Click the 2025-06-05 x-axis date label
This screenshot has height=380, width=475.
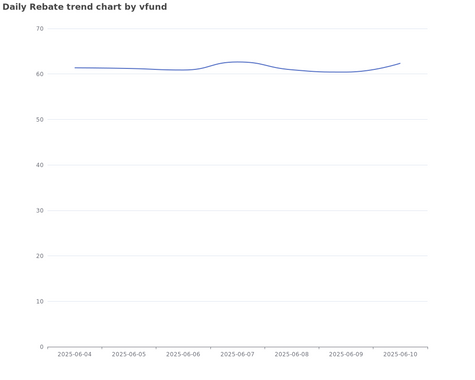coord(129,354)
